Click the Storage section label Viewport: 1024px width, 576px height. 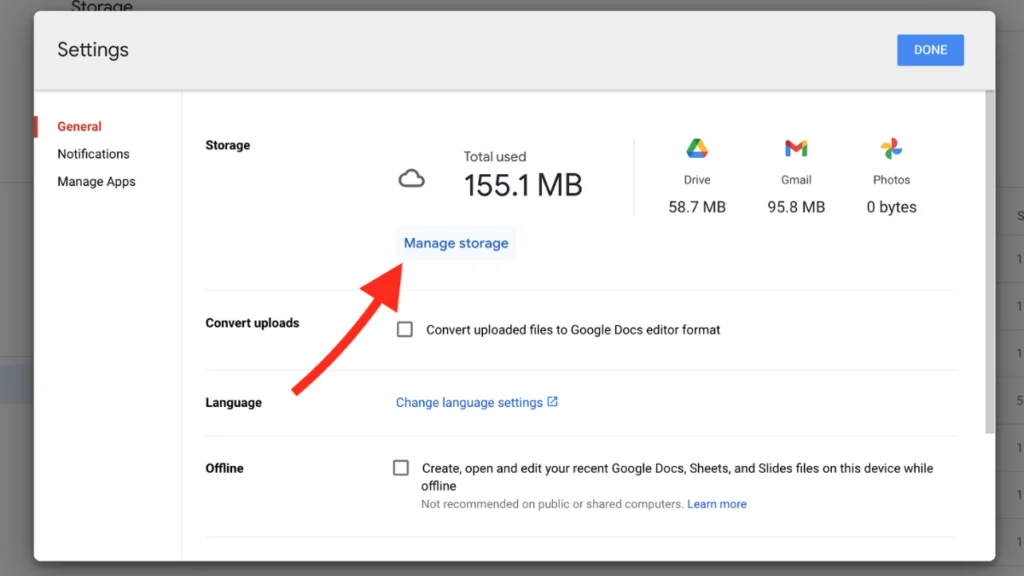(227, 145)
